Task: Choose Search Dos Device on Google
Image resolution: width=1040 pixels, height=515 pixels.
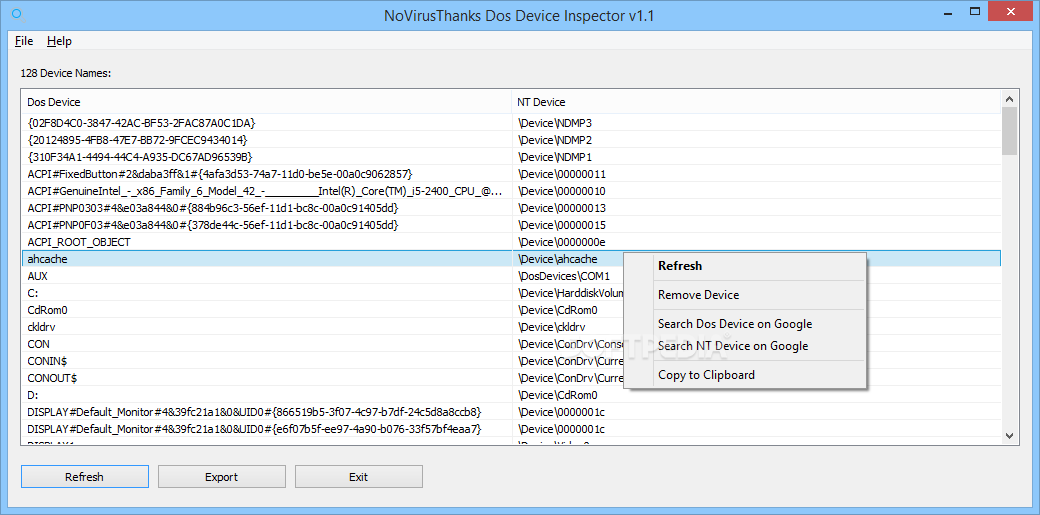Action: coord(746,324)
